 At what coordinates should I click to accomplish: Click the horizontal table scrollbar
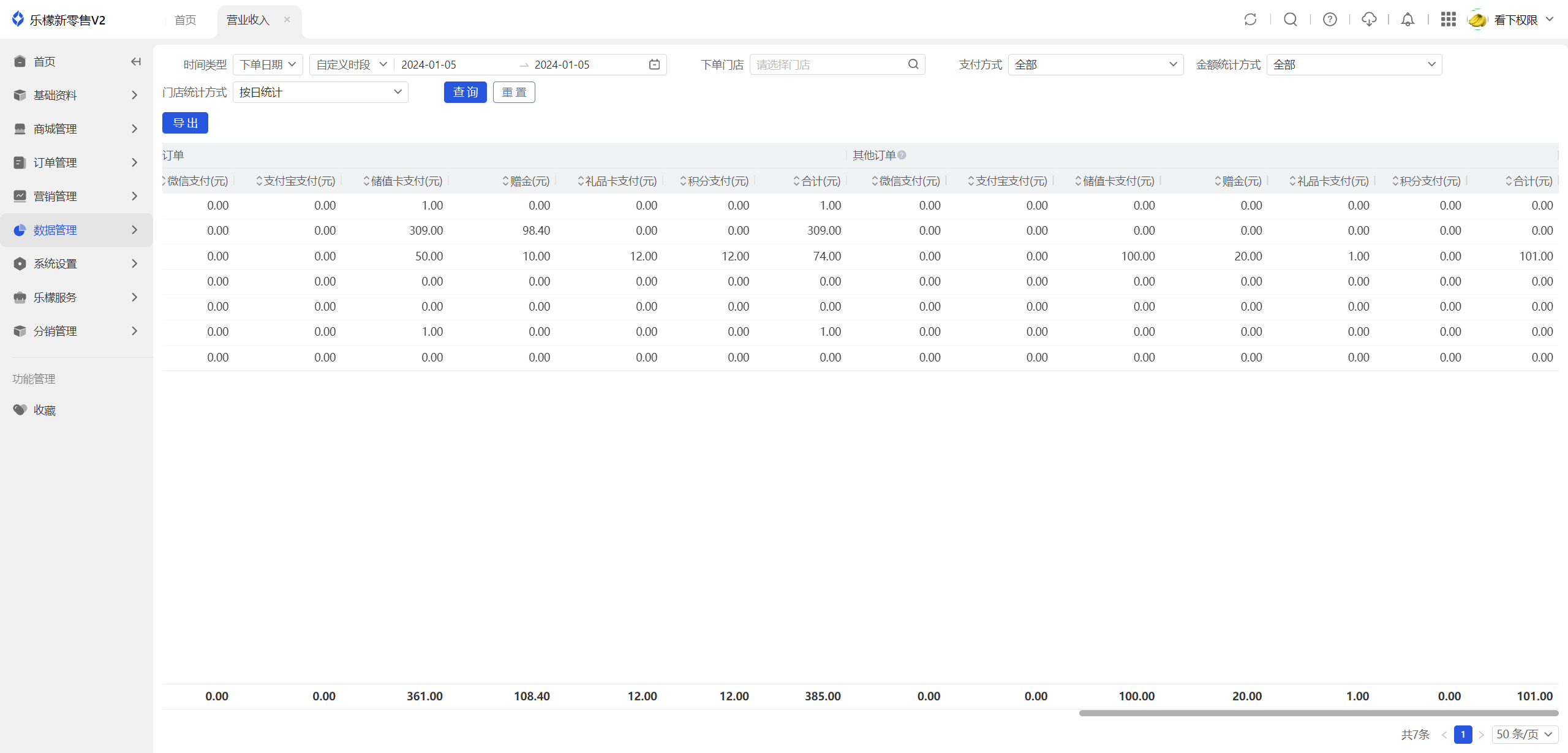(x=1319, y=713)
